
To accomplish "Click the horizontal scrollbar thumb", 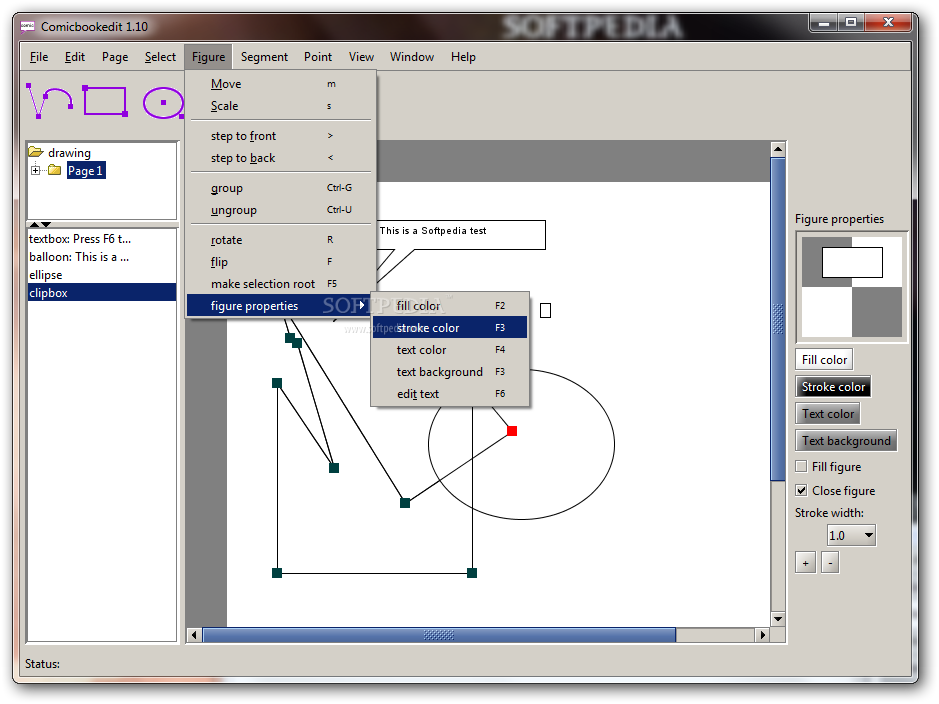I will (439, 635).
